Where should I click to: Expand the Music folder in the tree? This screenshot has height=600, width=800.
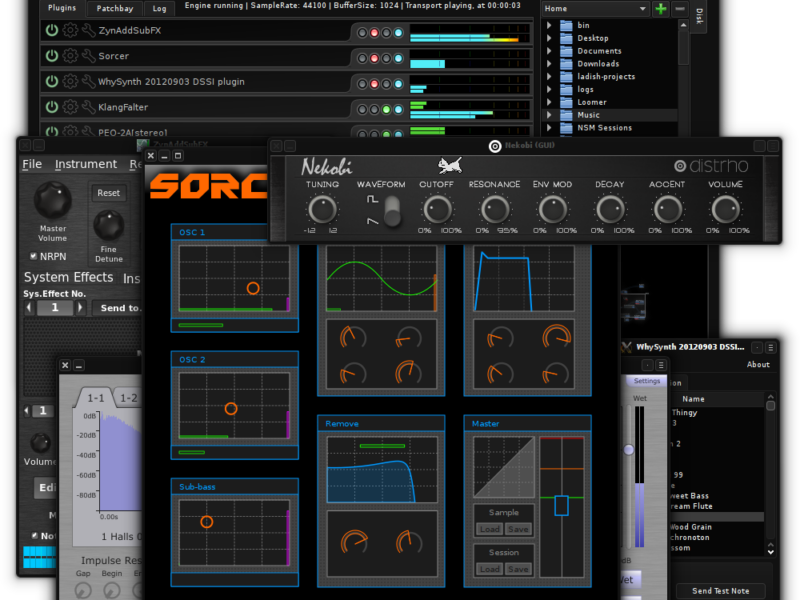[x=548, y=115]
